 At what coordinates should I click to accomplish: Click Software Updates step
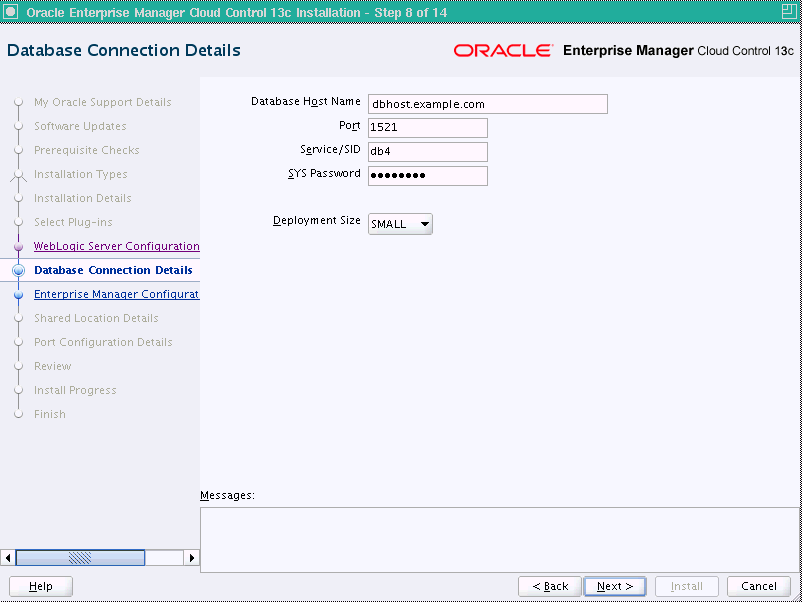(x=80, y=126)
